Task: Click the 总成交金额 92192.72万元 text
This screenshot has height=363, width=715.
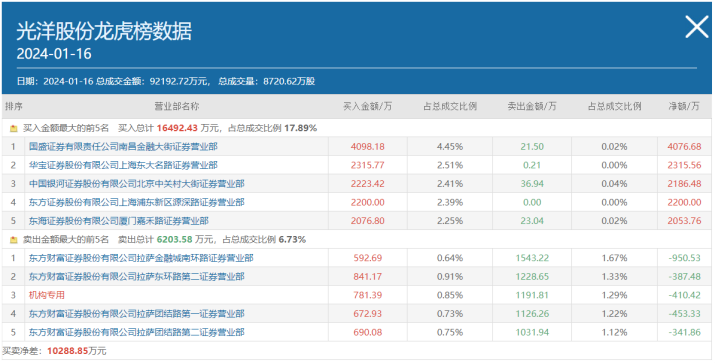Action: pyautogui.click(x=153, y=82)
